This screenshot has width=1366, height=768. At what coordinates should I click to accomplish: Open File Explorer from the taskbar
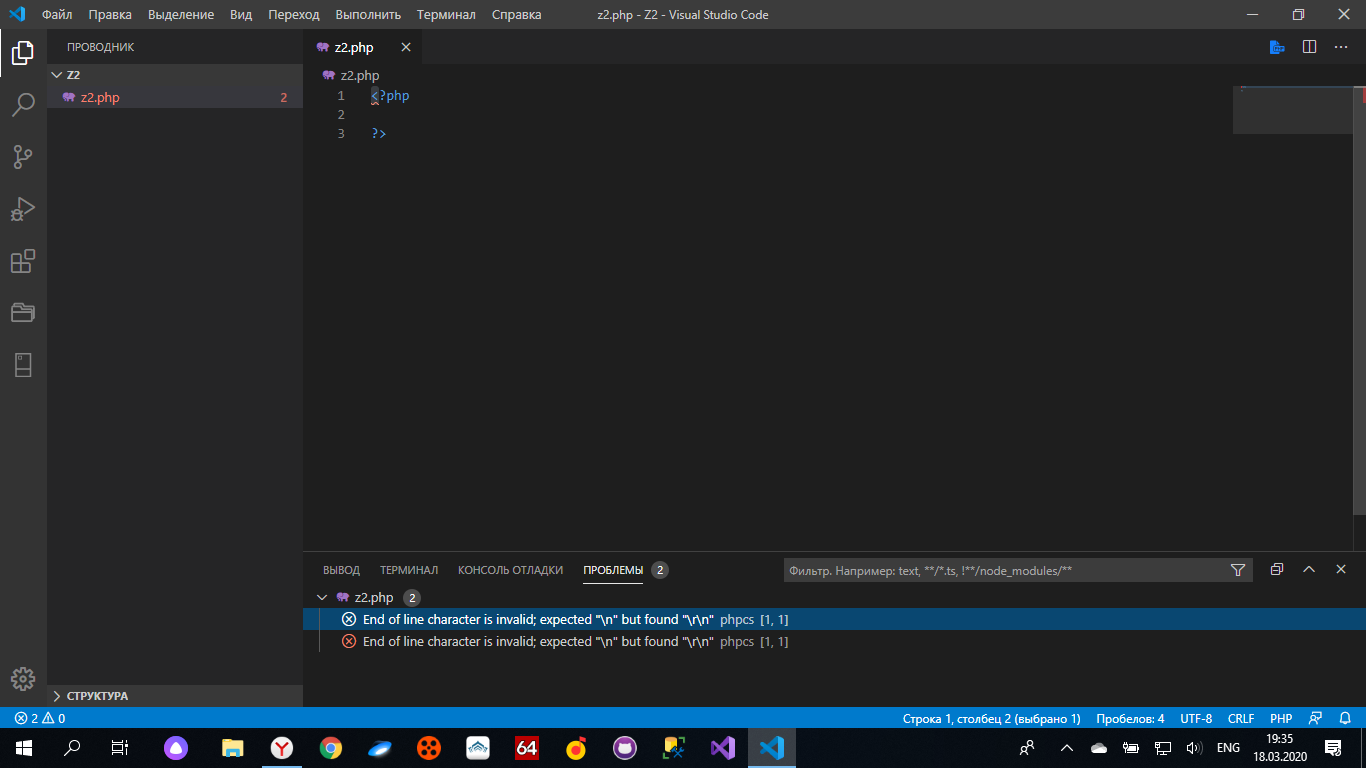point(233,747)
